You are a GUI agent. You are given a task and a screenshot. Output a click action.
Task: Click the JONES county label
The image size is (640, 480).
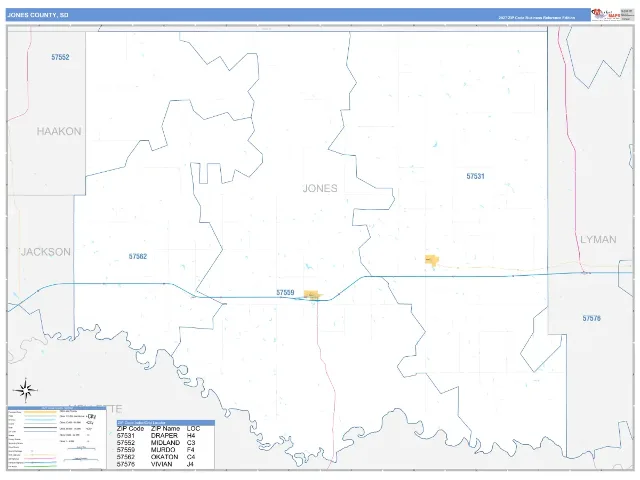coord(320,189)
